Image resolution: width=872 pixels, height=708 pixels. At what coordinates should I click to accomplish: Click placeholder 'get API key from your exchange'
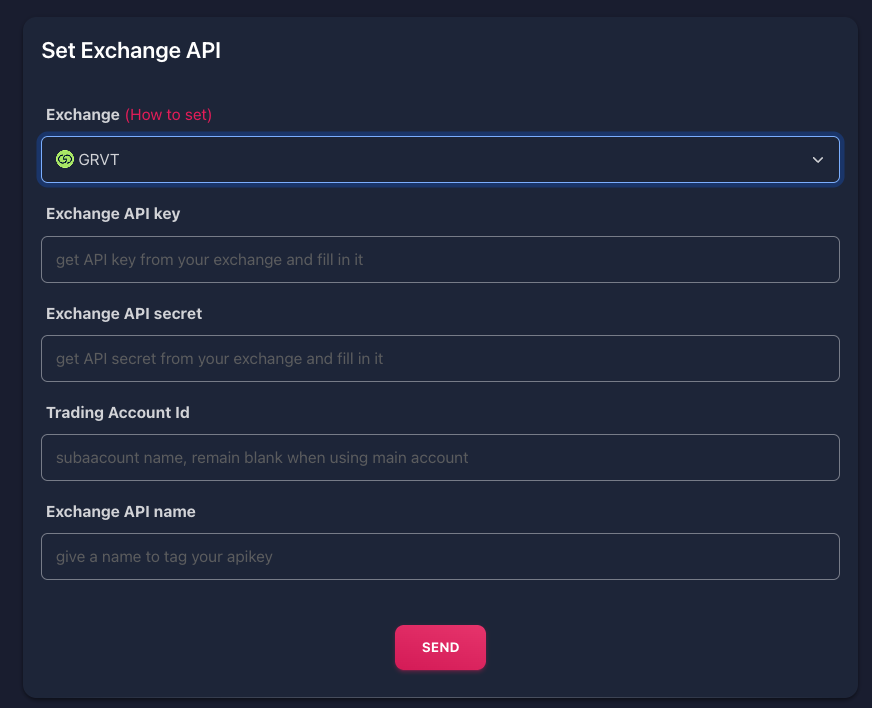tap(209, 260)
